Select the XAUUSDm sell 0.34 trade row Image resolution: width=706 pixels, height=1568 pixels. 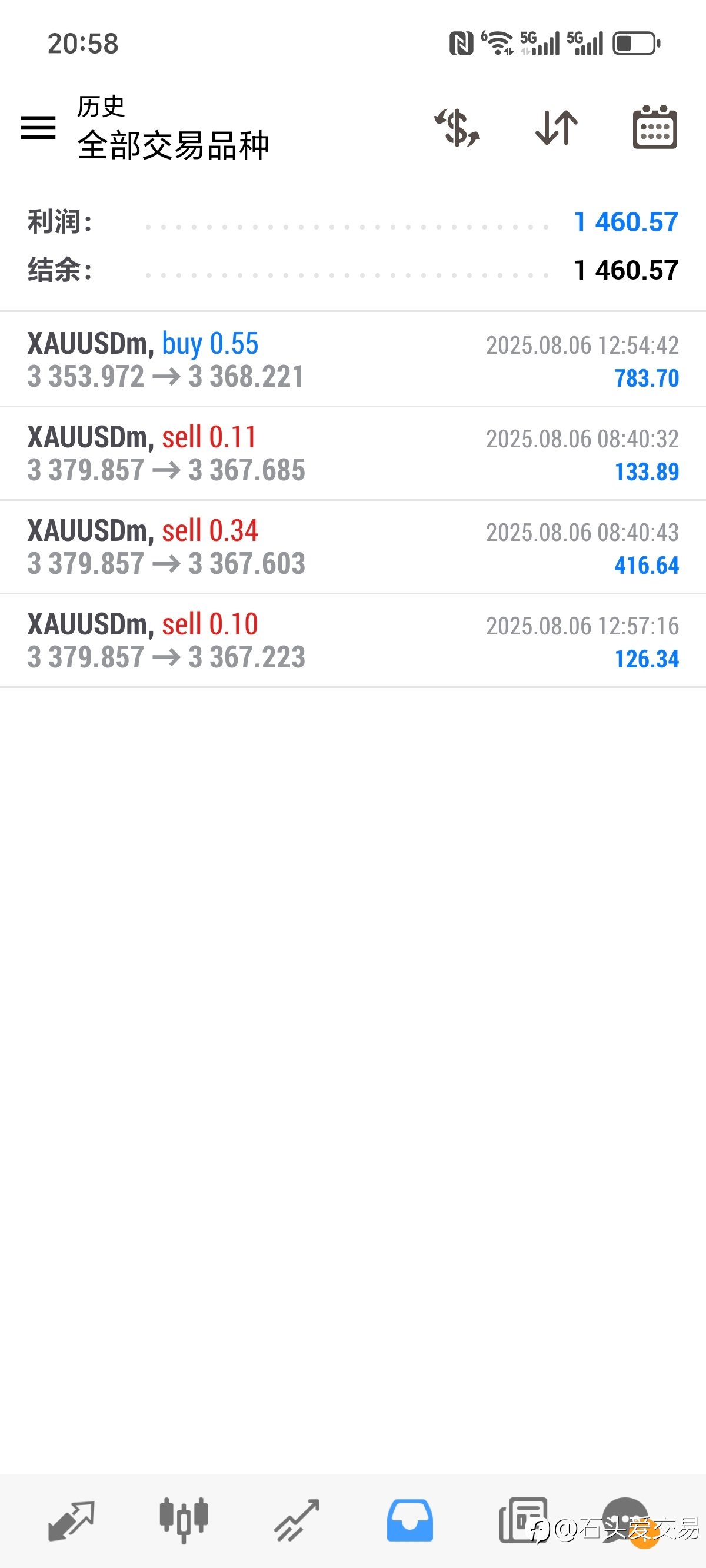click(353, 547)
